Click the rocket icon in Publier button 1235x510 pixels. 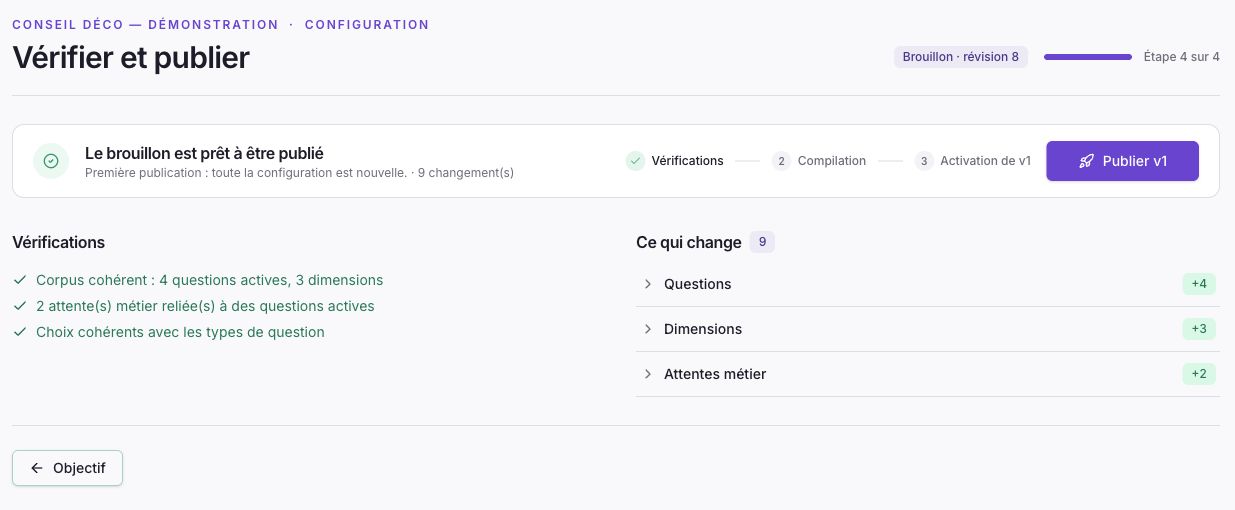[x=1087, y=161]
